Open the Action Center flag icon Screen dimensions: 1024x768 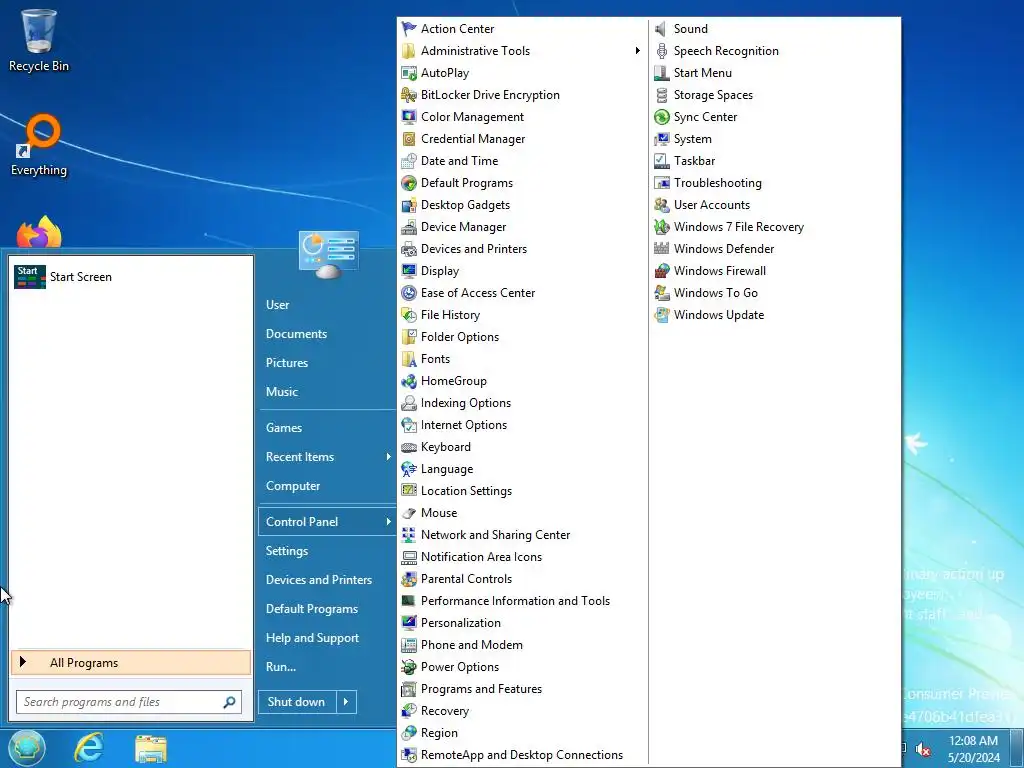click(x=409, y=29)
